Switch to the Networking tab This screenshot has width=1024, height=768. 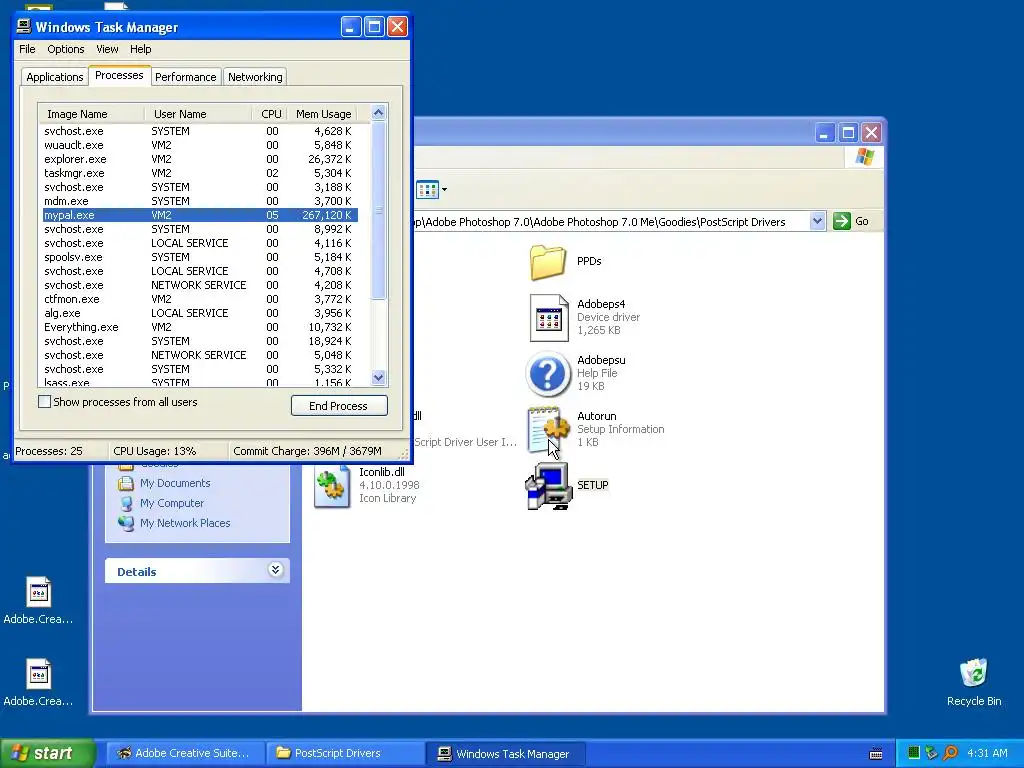(x=255, y=77)
